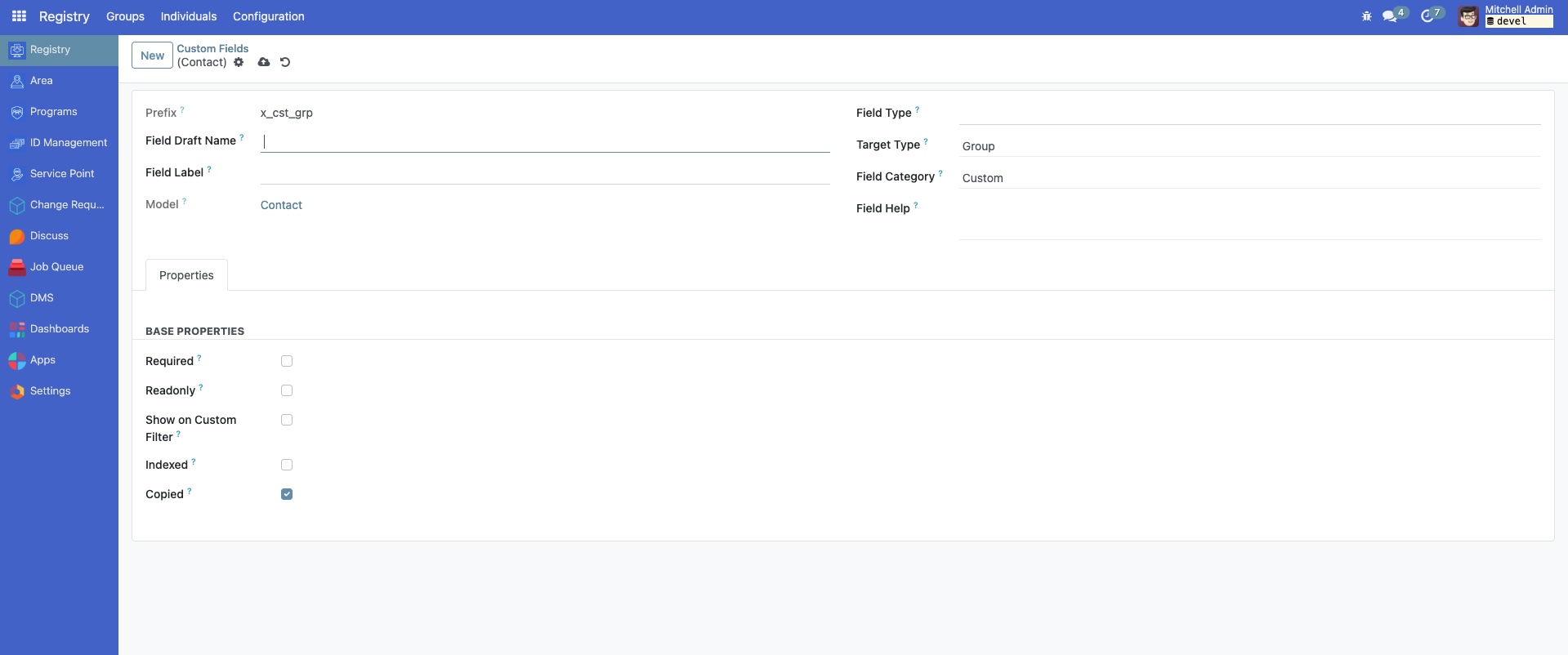Click the BASE PROPERTIES section heading

(x=194, y=332)
